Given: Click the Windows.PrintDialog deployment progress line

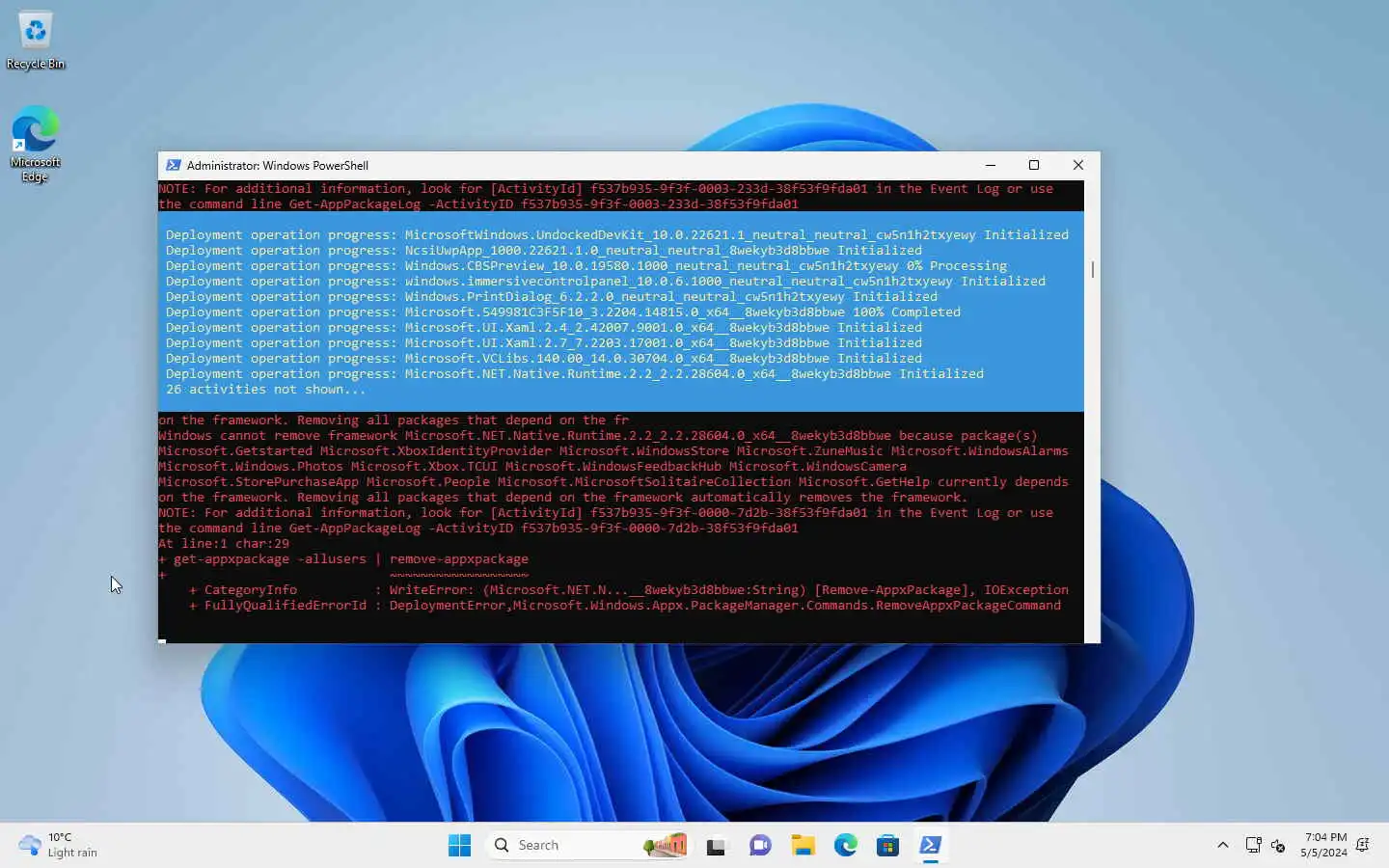Looking at the screenshot, I should coord(552,297).
